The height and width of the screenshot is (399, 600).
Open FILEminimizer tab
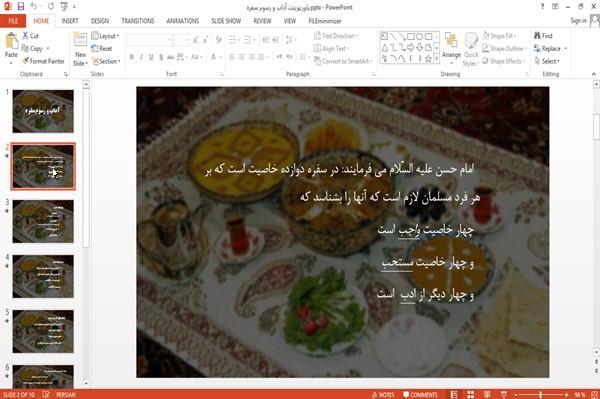[324, 21]
